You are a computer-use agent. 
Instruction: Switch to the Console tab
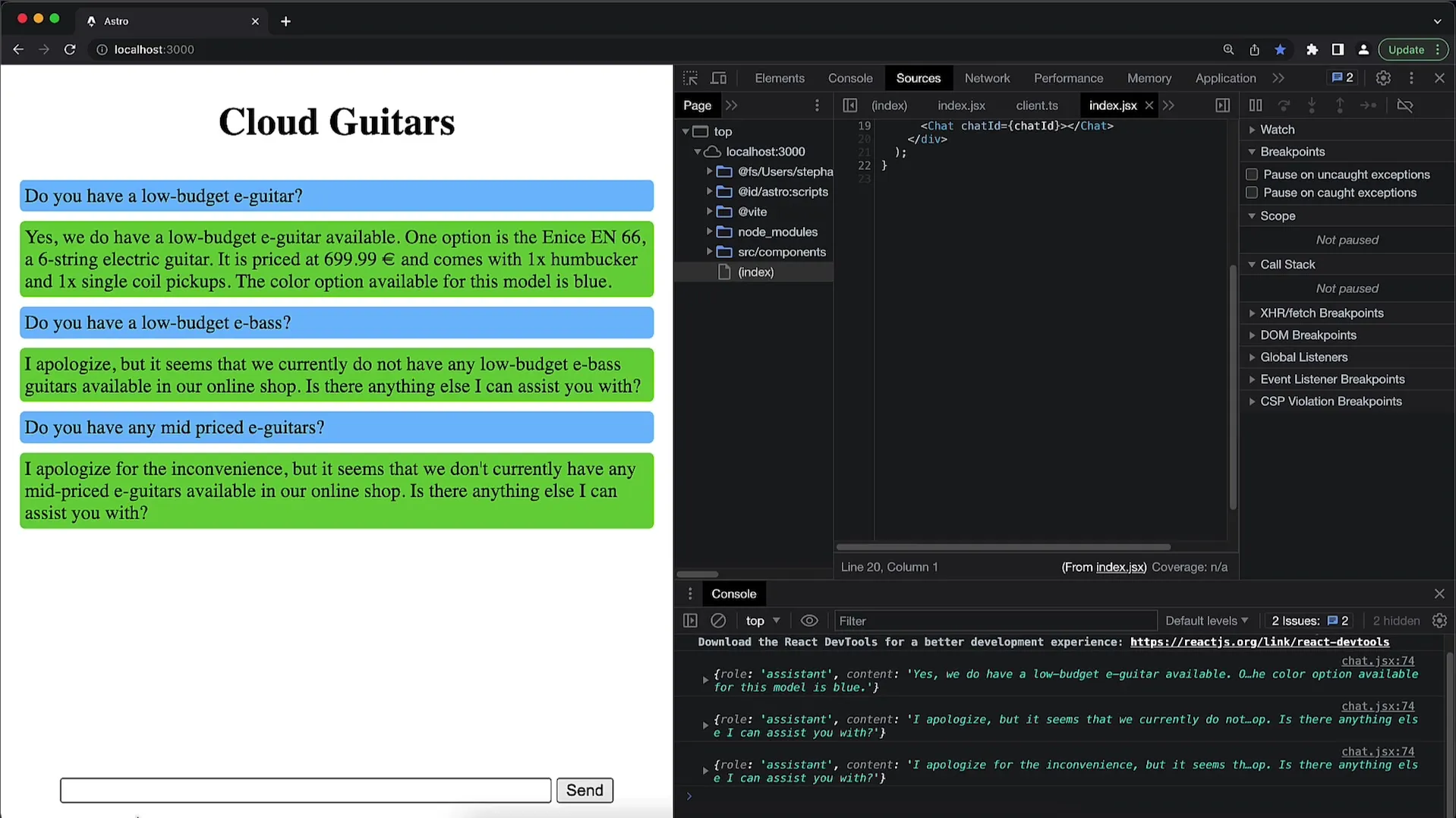(849, 78)
